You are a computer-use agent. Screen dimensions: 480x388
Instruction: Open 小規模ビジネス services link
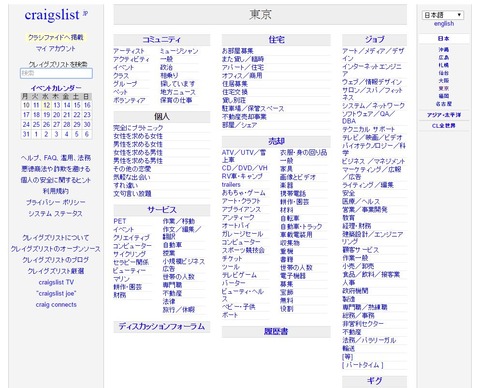pos(184,261)
